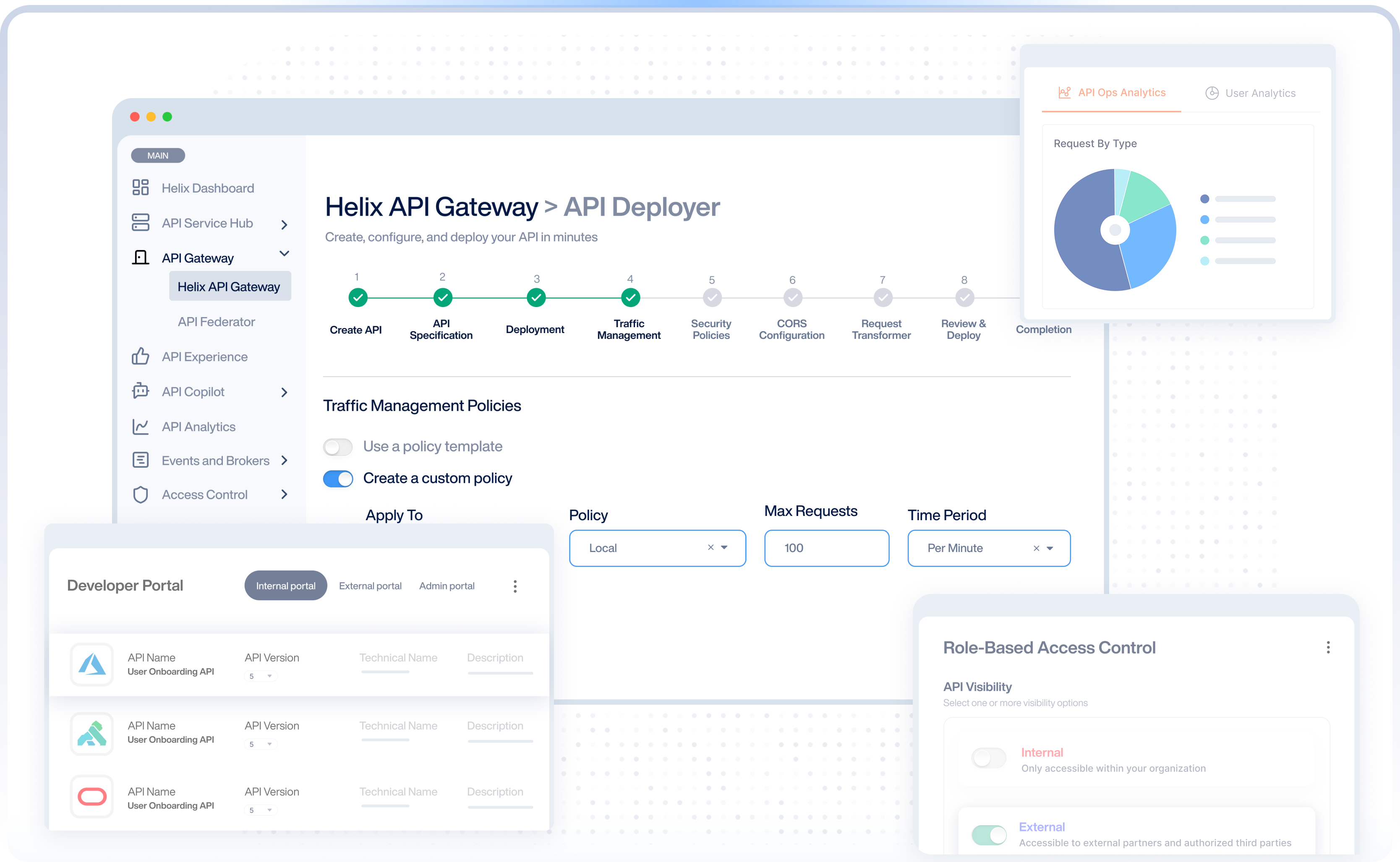Click the API Copilot robot icon
This screenshot has height=862, width=1400.
pos(140,391)
